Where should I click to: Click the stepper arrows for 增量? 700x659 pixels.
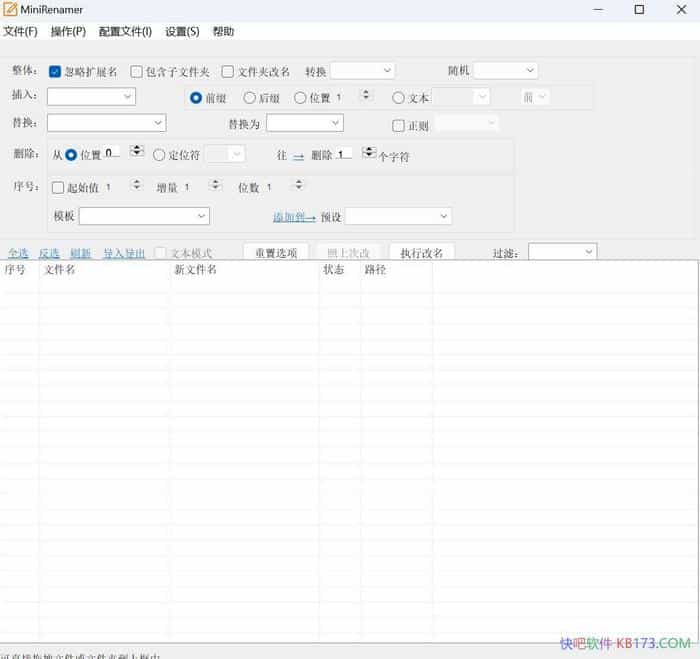tap(214, 186)
